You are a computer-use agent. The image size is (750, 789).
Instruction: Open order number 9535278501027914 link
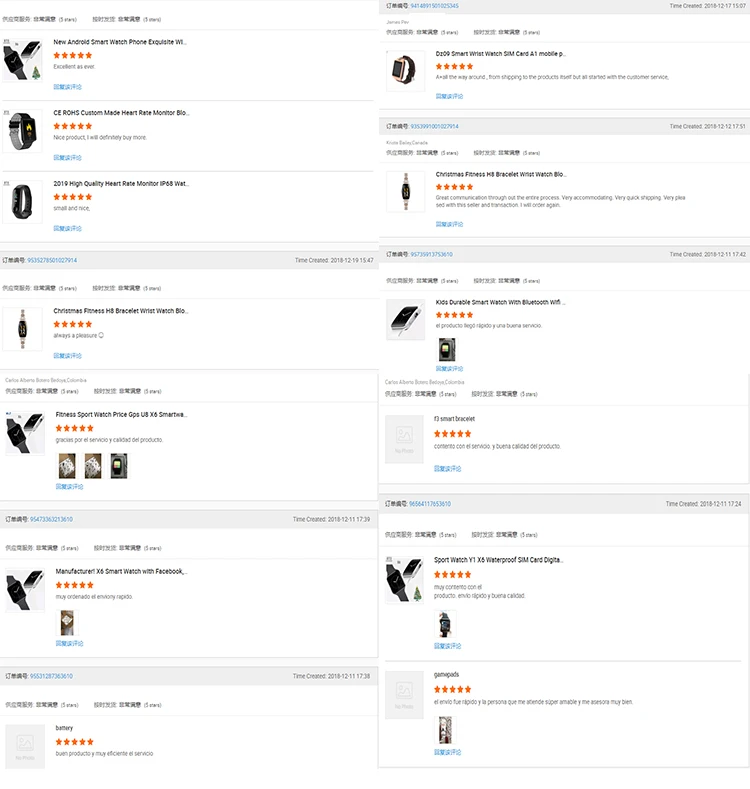(53, 260)
